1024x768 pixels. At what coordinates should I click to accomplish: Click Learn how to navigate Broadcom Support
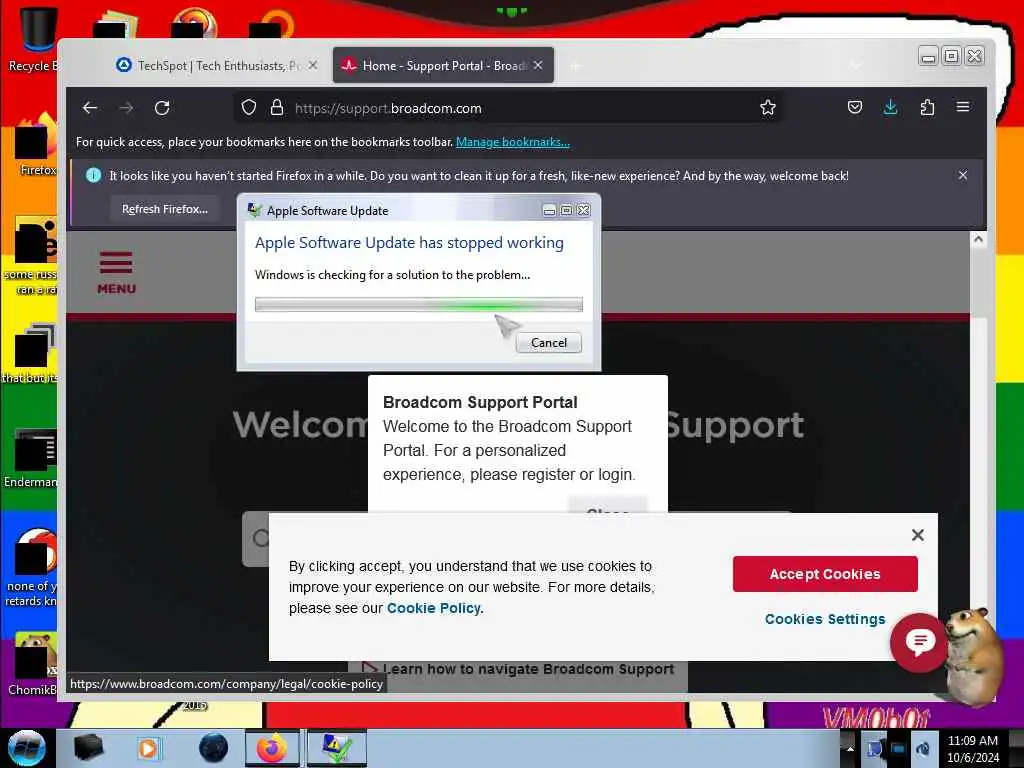pyautogui.click(x=528, y=669)
